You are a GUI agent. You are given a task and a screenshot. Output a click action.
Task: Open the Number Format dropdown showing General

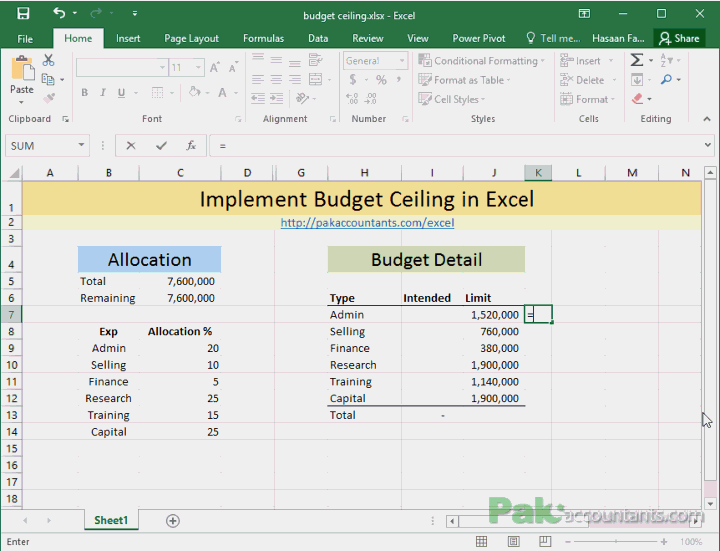pos(402,61)
